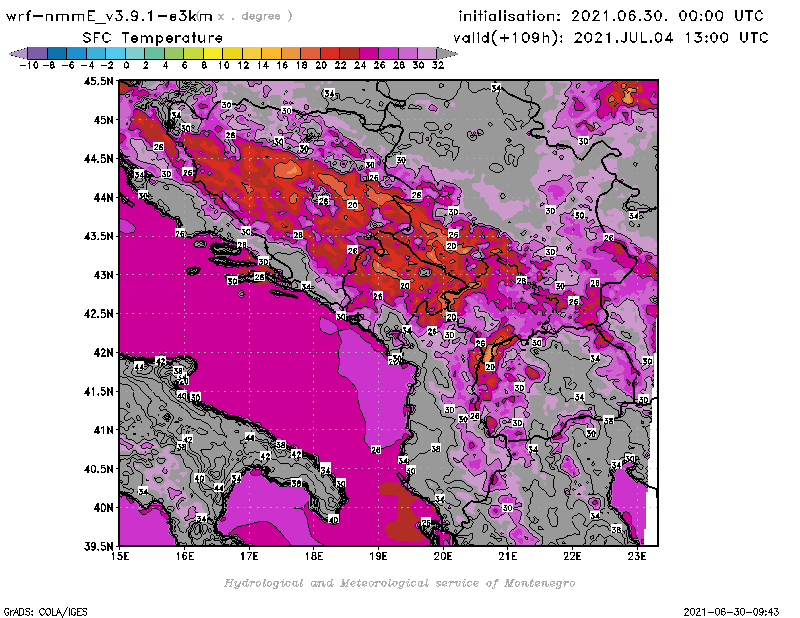
Task: Pick the yellow legend swatch between 8 and 10
Action: point(213,53)
